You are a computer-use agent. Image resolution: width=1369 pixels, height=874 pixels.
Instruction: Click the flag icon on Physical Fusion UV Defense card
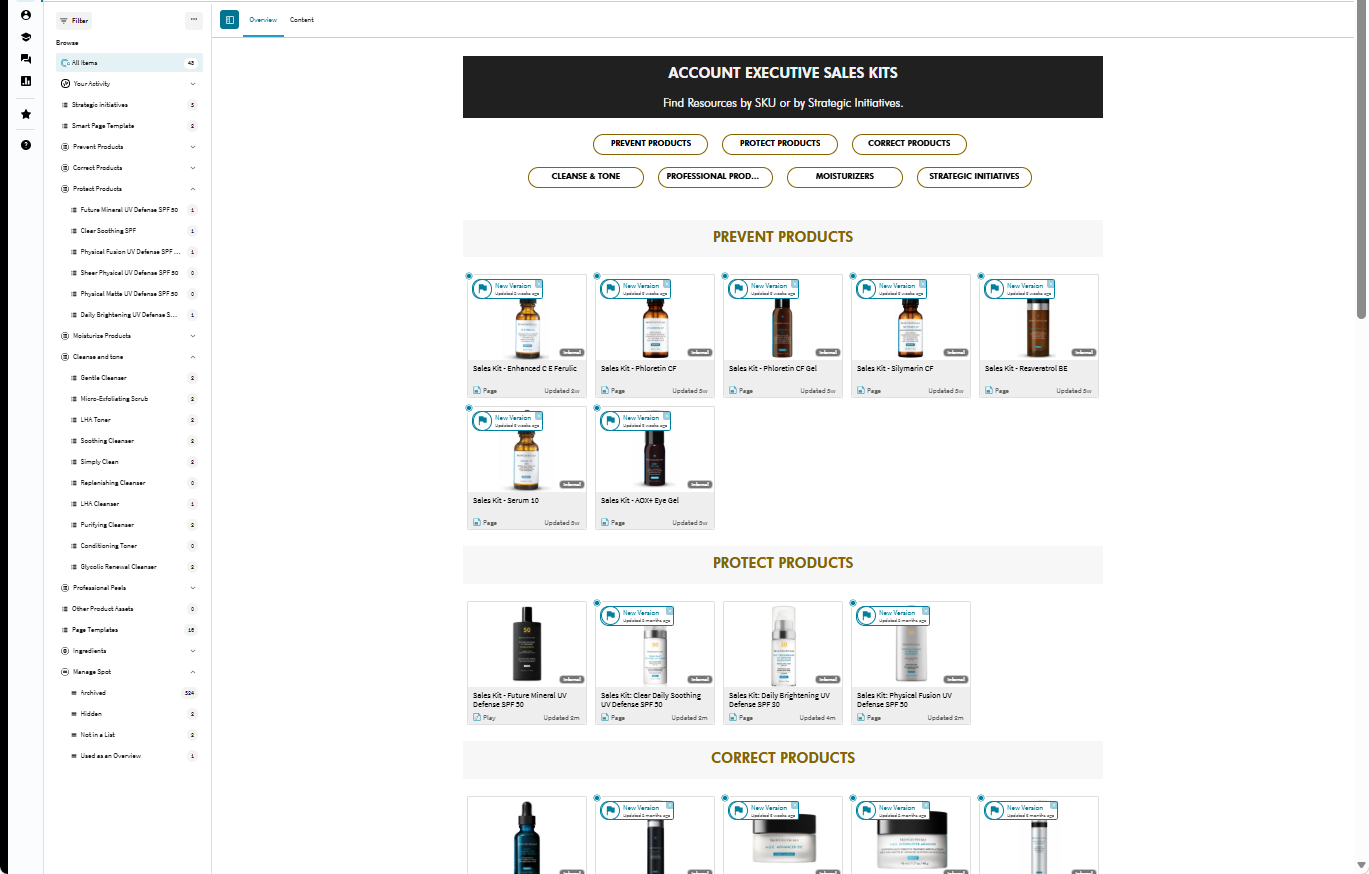pos(866,616)
